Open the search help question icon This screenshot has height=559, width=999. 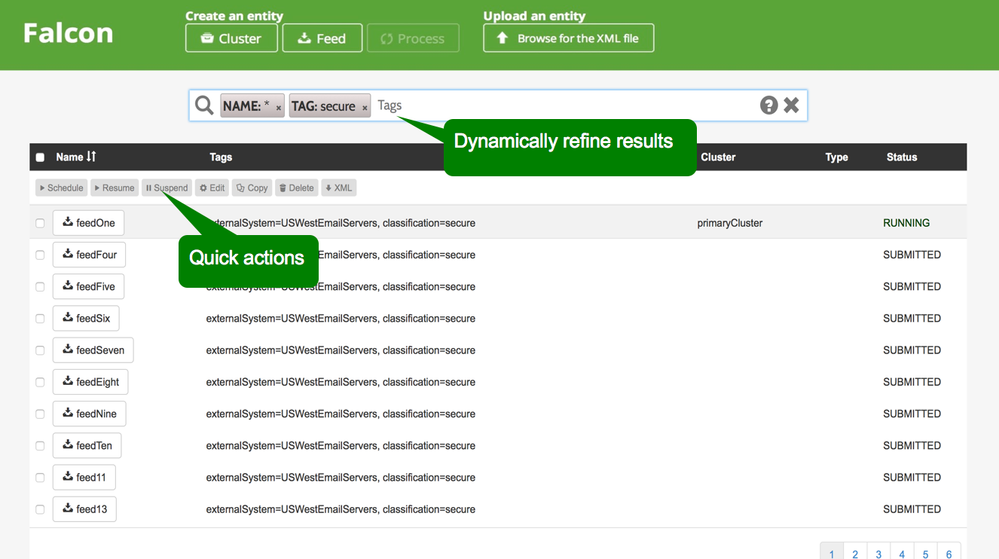769,105
